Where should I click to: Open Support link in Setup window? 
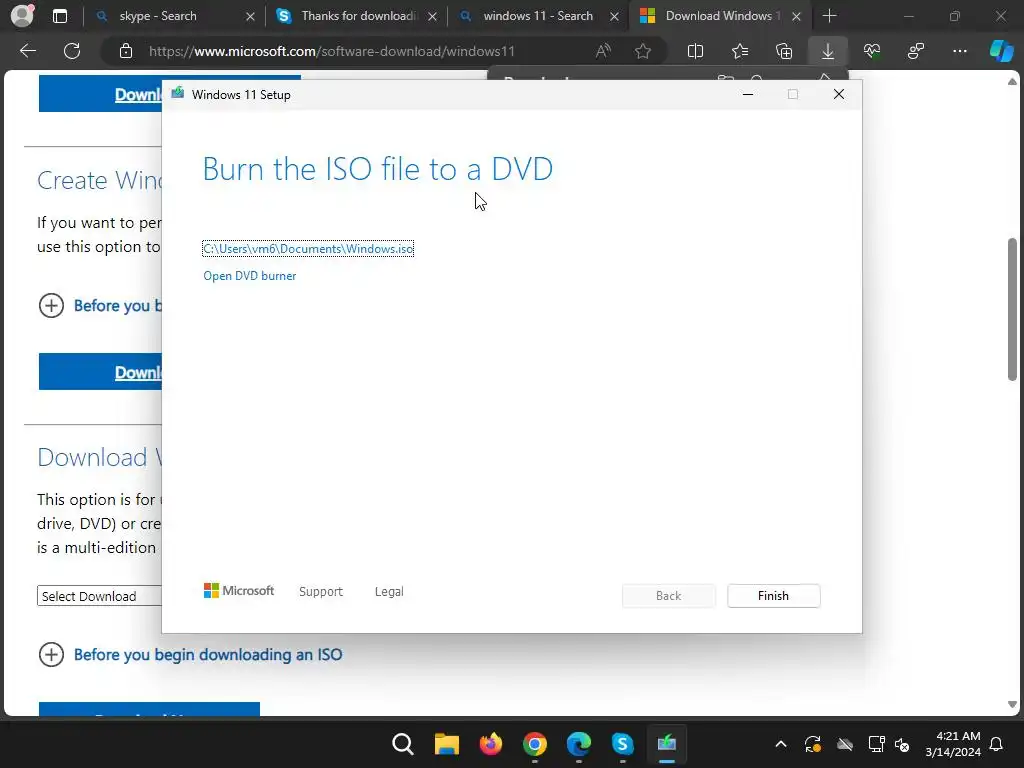pyautogui.click(x=321, y=591)
